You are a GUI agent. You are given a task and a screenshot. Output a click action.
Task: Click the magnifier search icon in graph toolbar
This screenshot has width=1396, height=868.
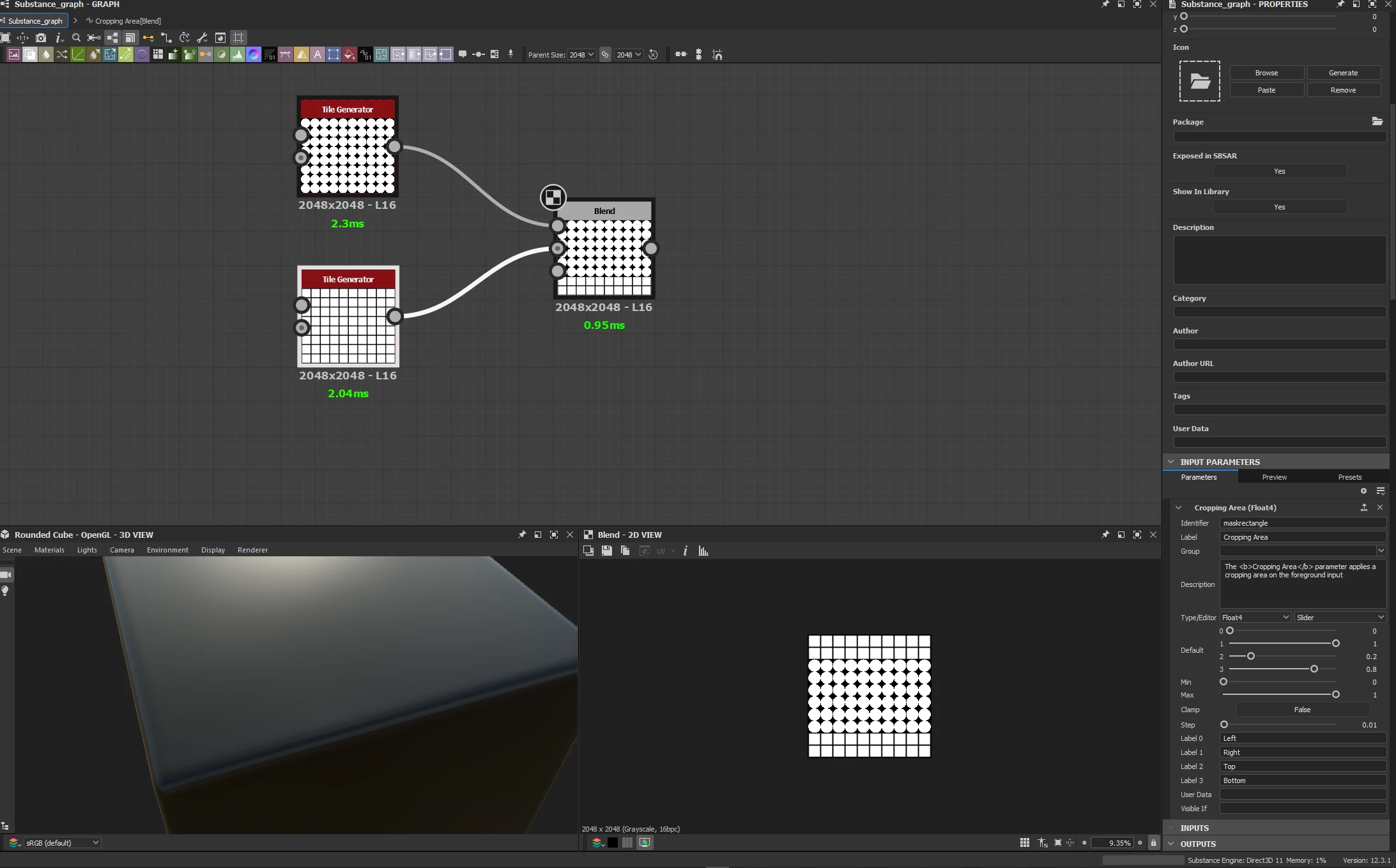(76, 38)
